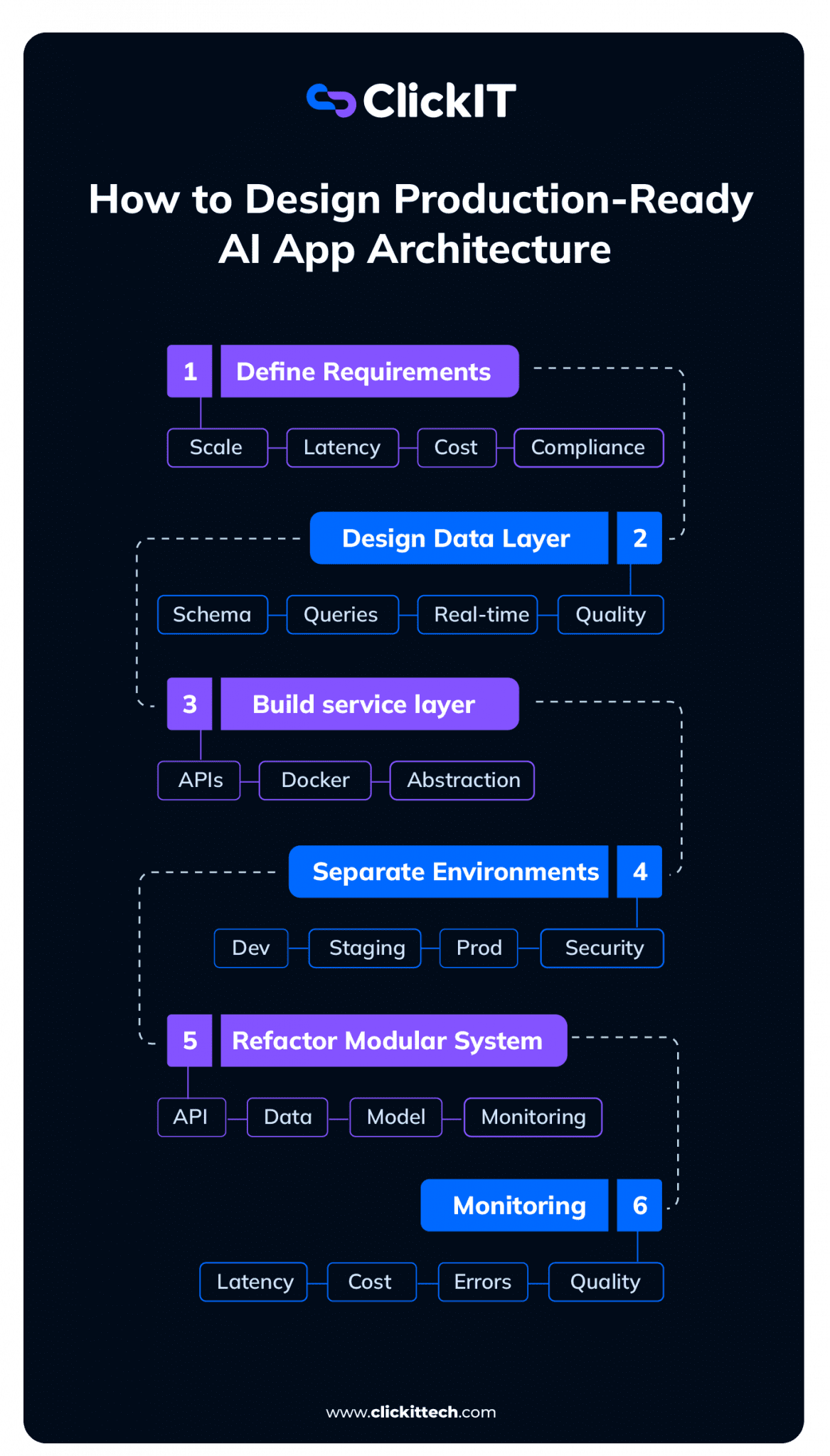
Task: Open the Refactor Modular System step
Action: tap(393, 1041)
